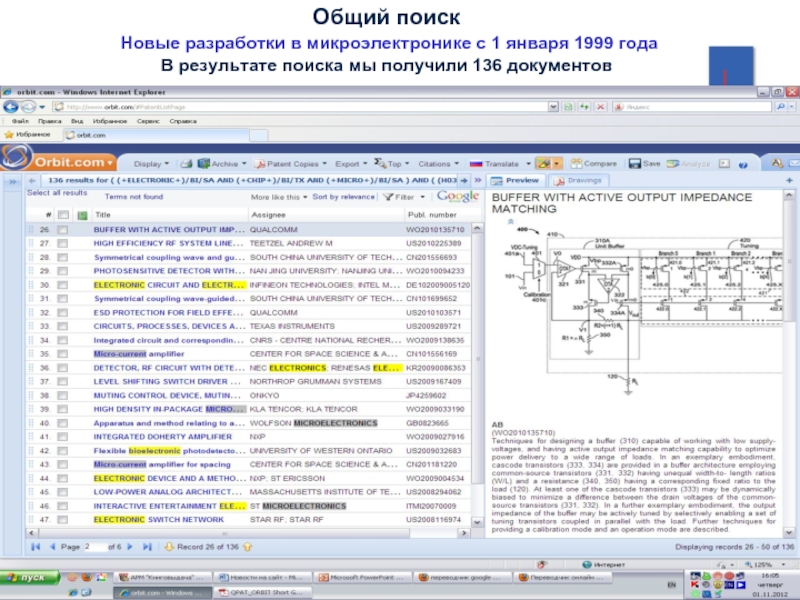Screen dimensions: 800x600
Task: Check the box for record 44
Action: click(62, 479)
